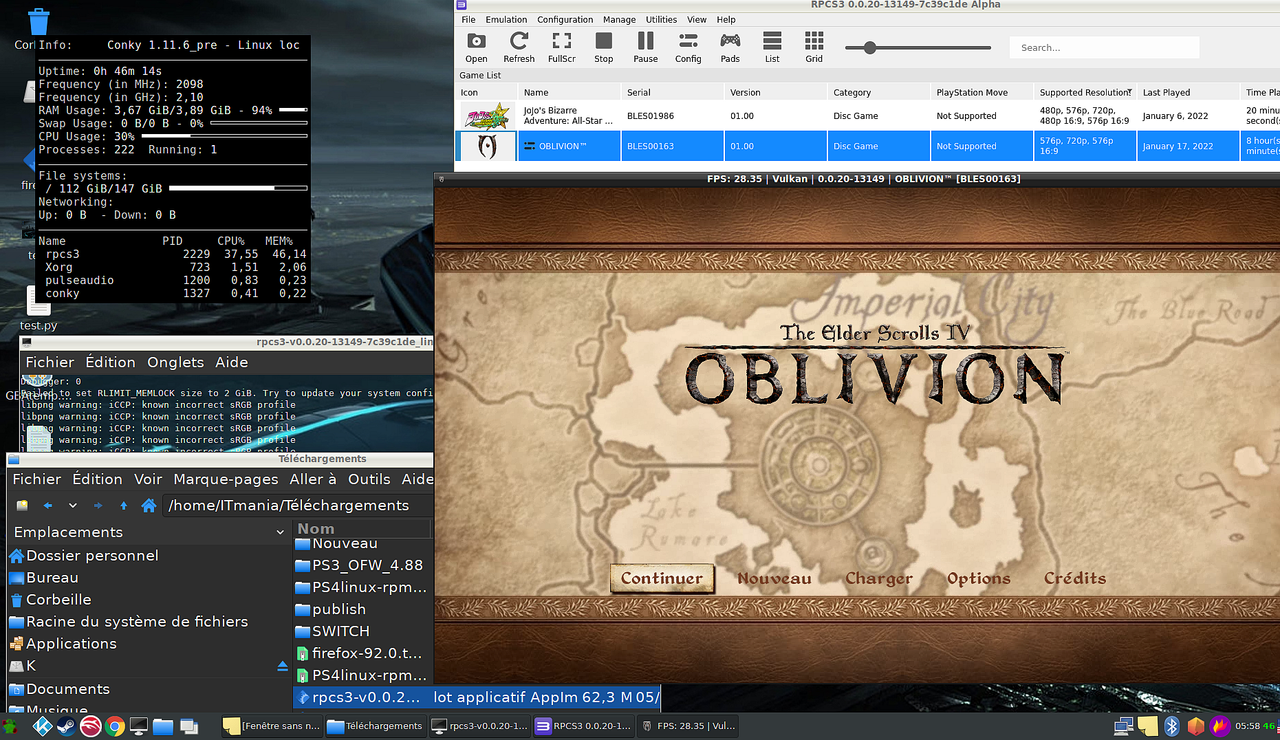Image resolution: width=1280 pixels, height=740 pixels.
Task: Sort by Supported Resolutions column header
Action: [x=1085, y=92]
